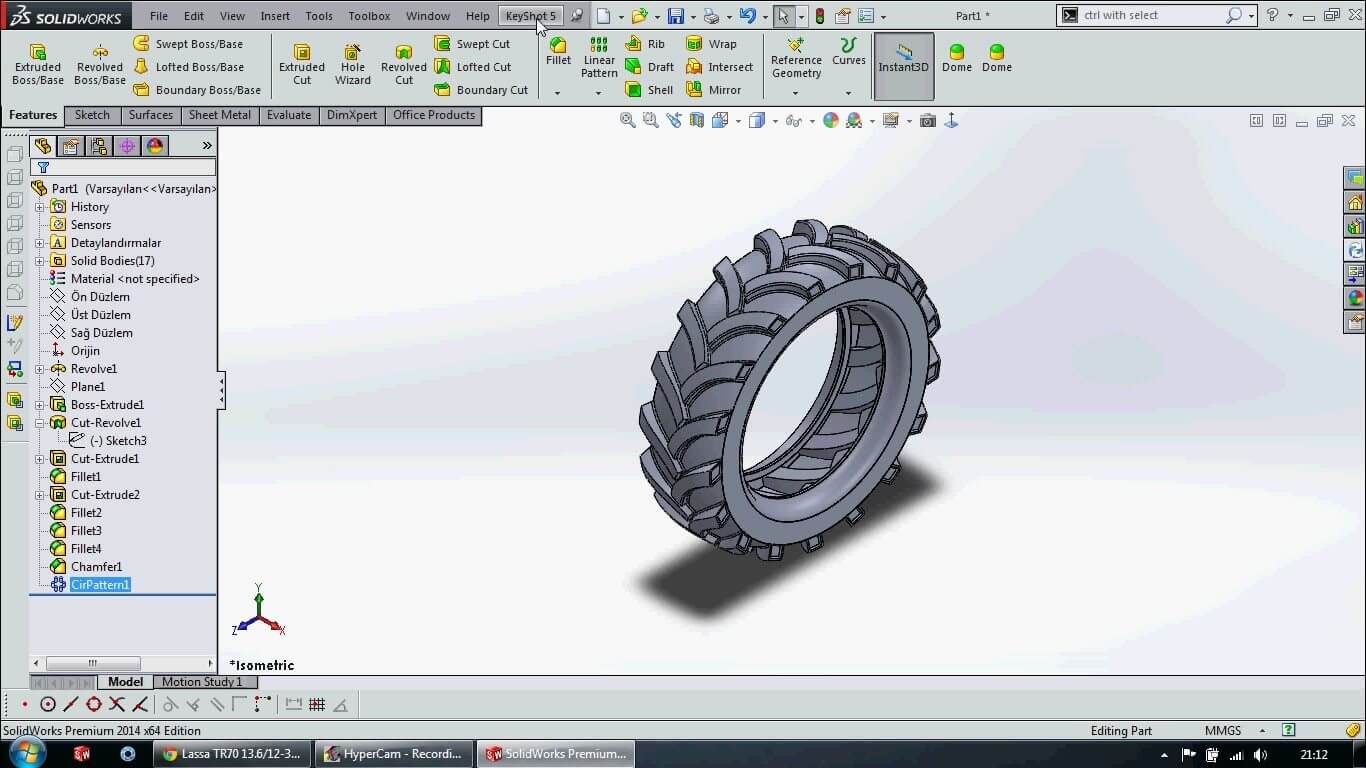Screen dimensions: 1366x768
Task: Open the Curves dropdown arrow
Action: coord(848,93)
